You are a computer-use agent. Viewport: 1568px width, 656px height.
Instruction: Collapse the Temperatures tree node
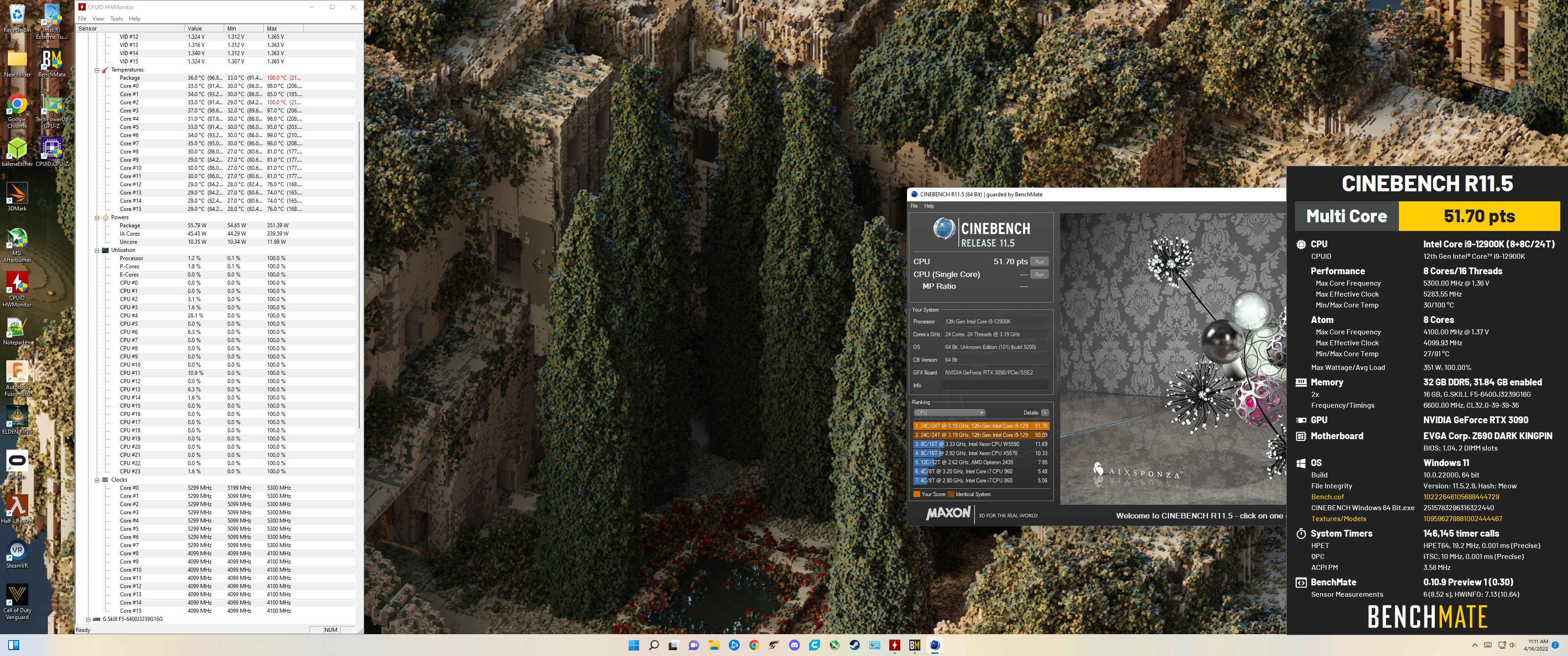click(97, 70)
